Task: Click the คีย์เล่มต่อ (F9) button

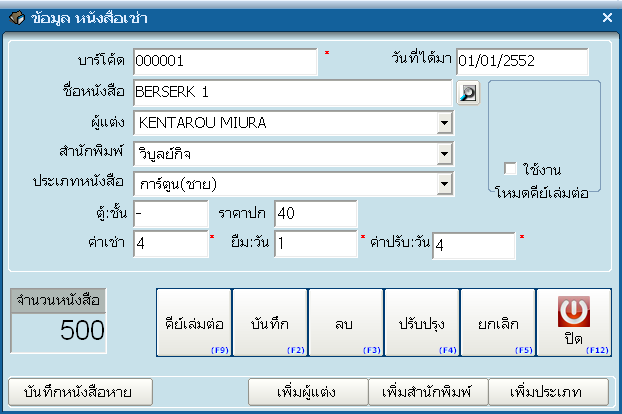Action: coord(194,323)
